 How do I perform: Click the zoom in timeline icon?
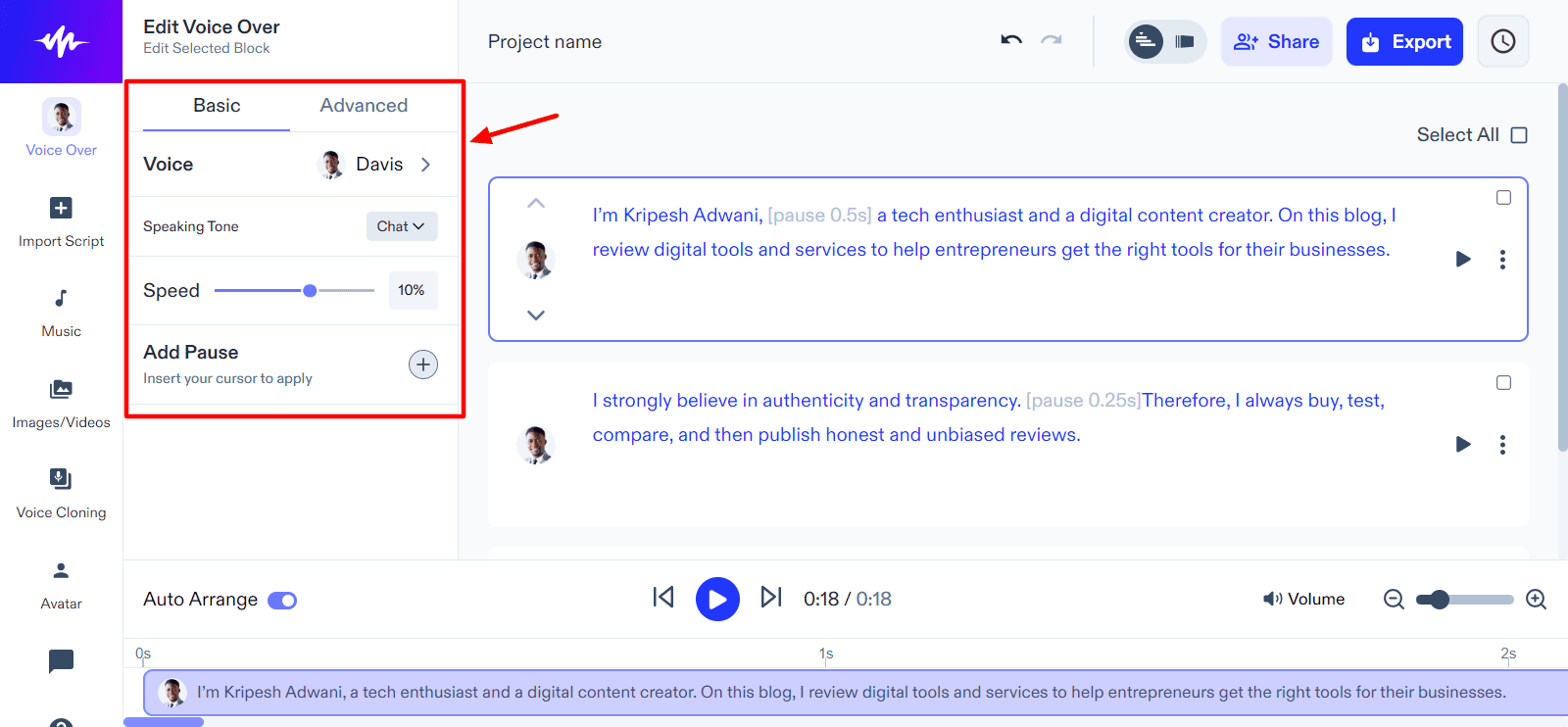[1536, 599]
